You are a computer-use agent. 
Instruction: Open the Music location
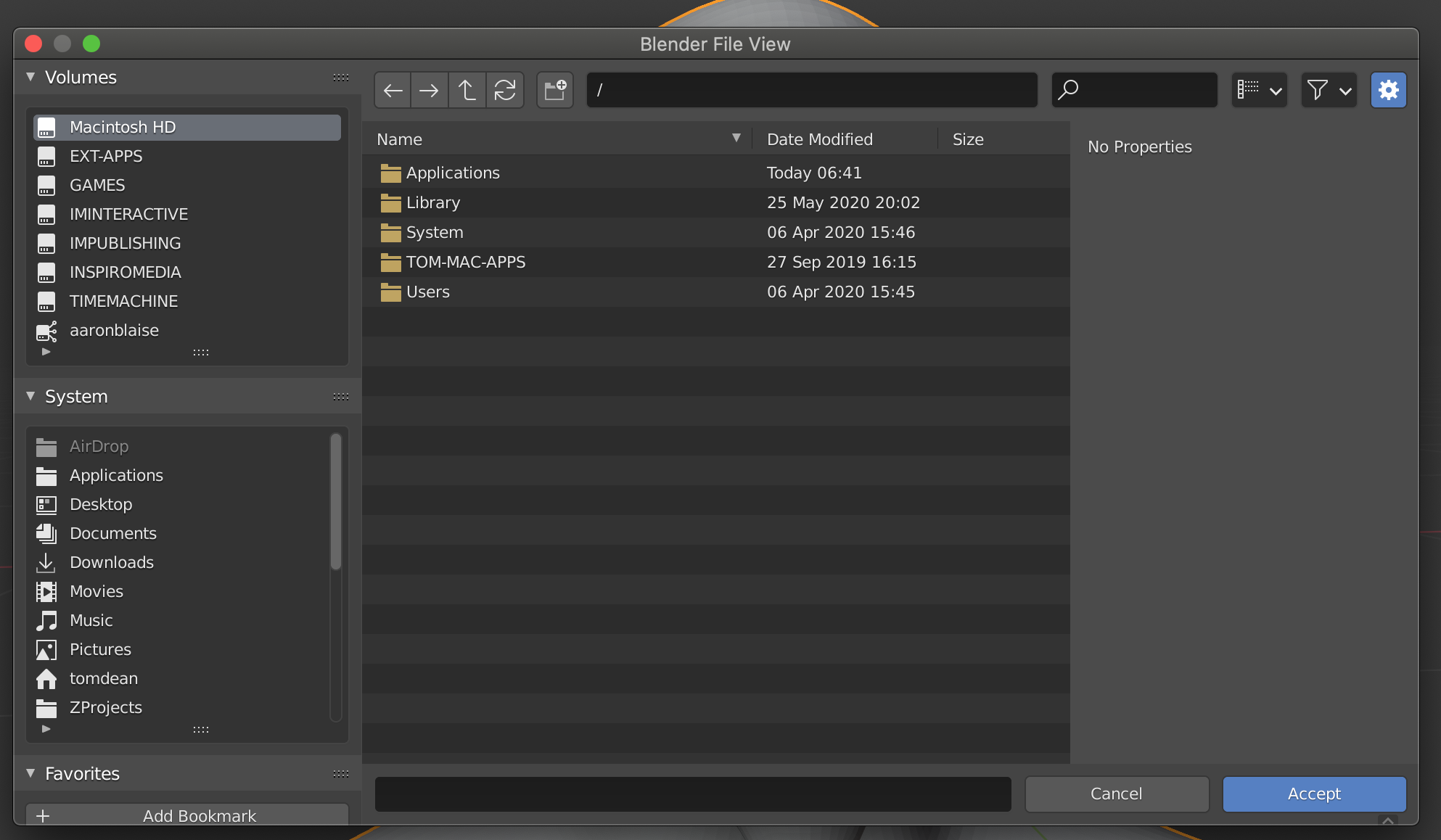(x=181, y=620)
